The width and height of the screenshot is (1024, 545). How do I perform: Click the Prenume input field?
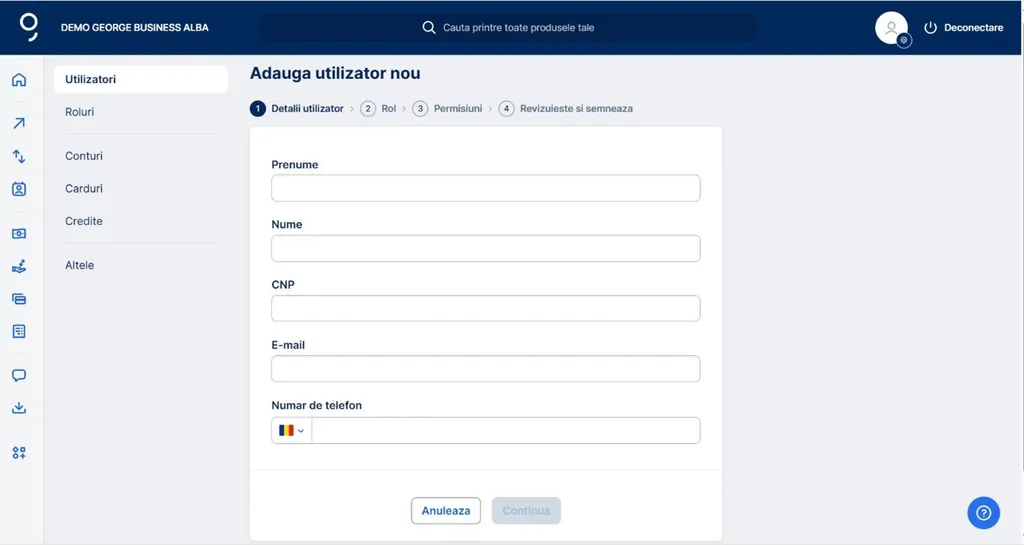pos(485,188)
